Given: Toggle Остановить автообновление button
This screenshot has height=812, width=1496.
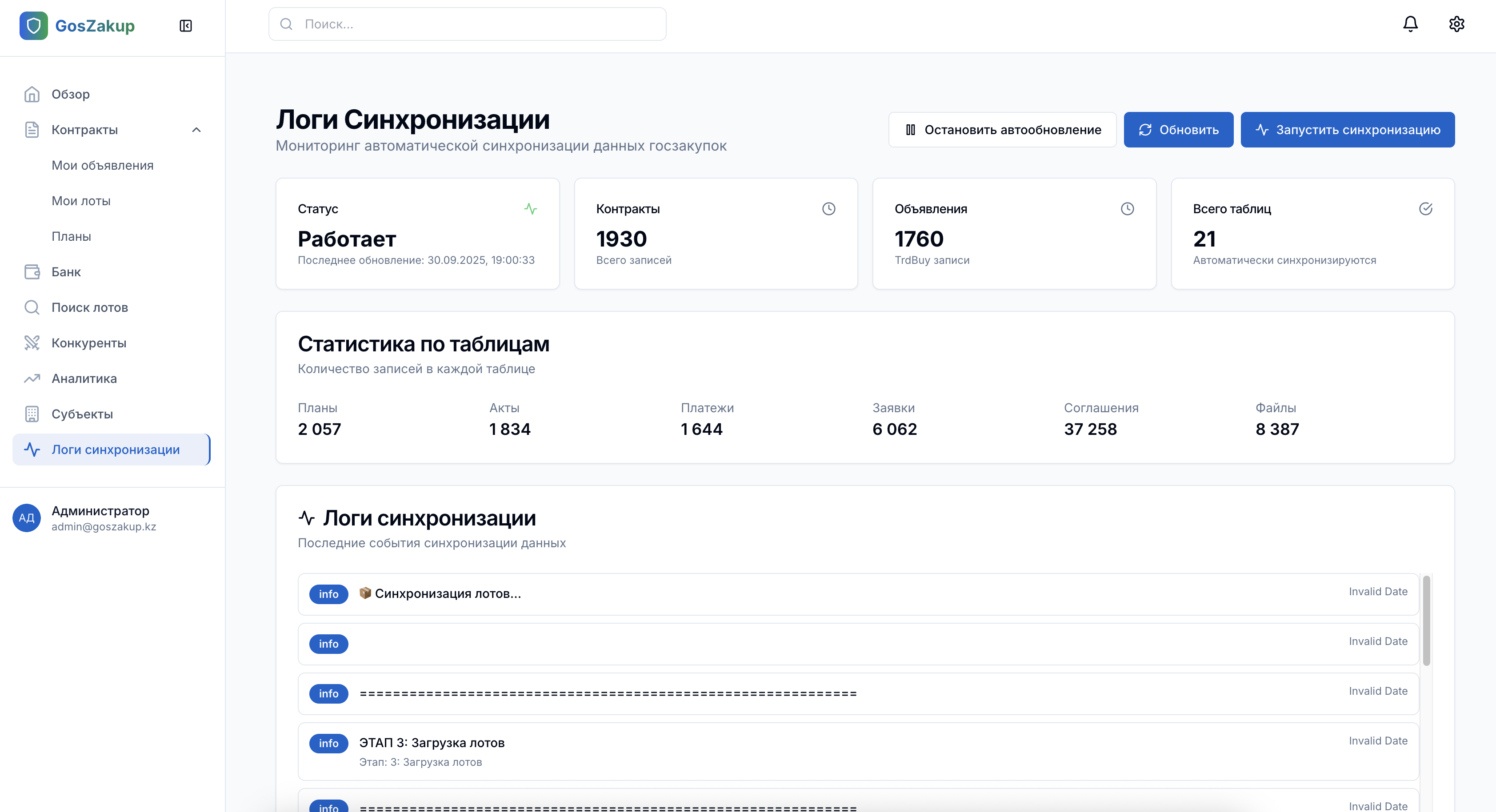Looking at the screenshot, I should 1002,129.
